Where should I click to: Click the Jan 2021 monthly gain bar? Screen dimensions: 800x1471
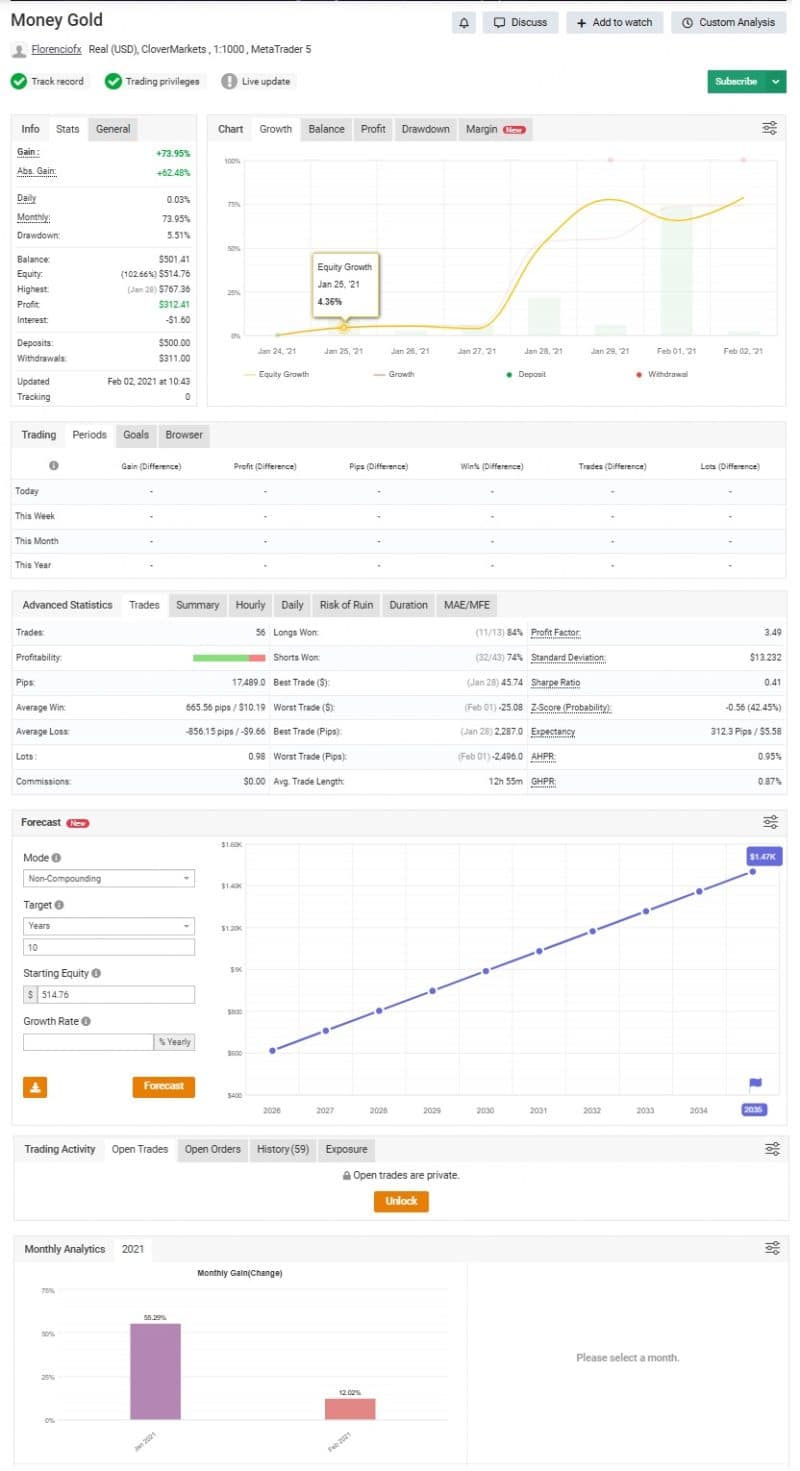(155, 1370)
